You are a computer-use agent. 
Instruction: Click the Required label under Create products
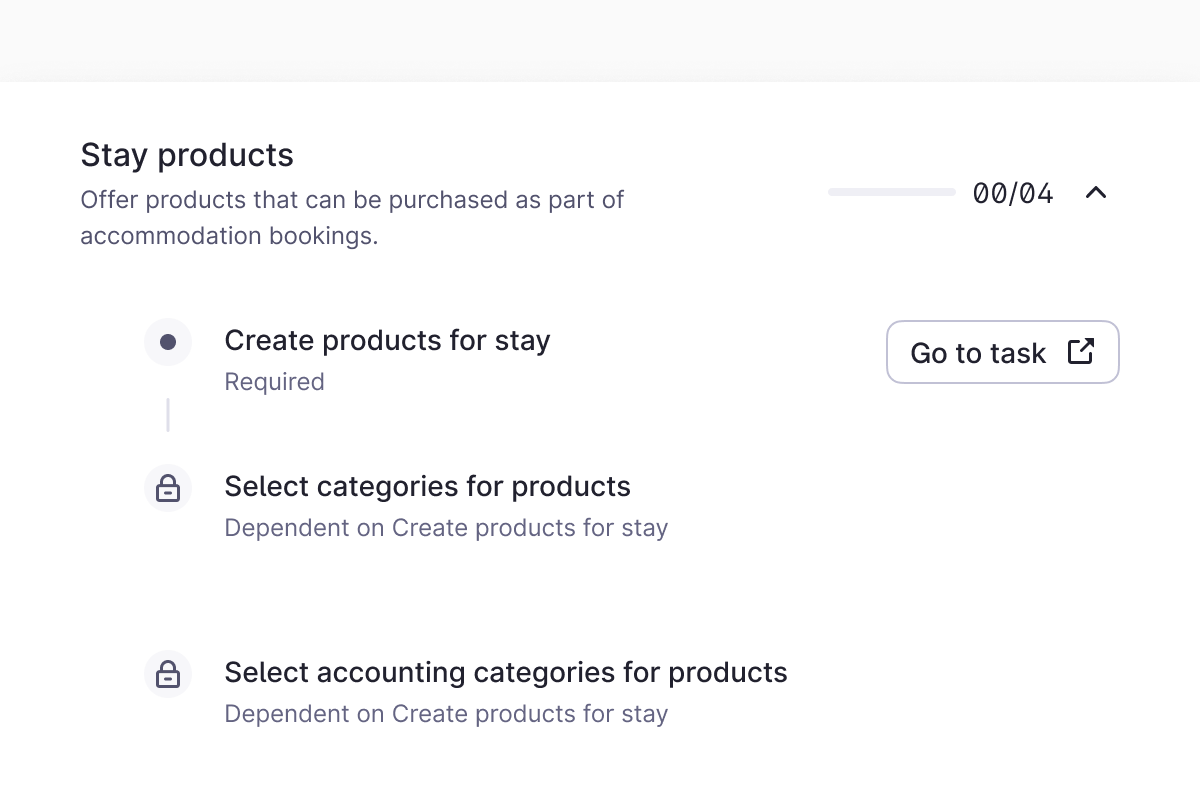tap(274, 382)
